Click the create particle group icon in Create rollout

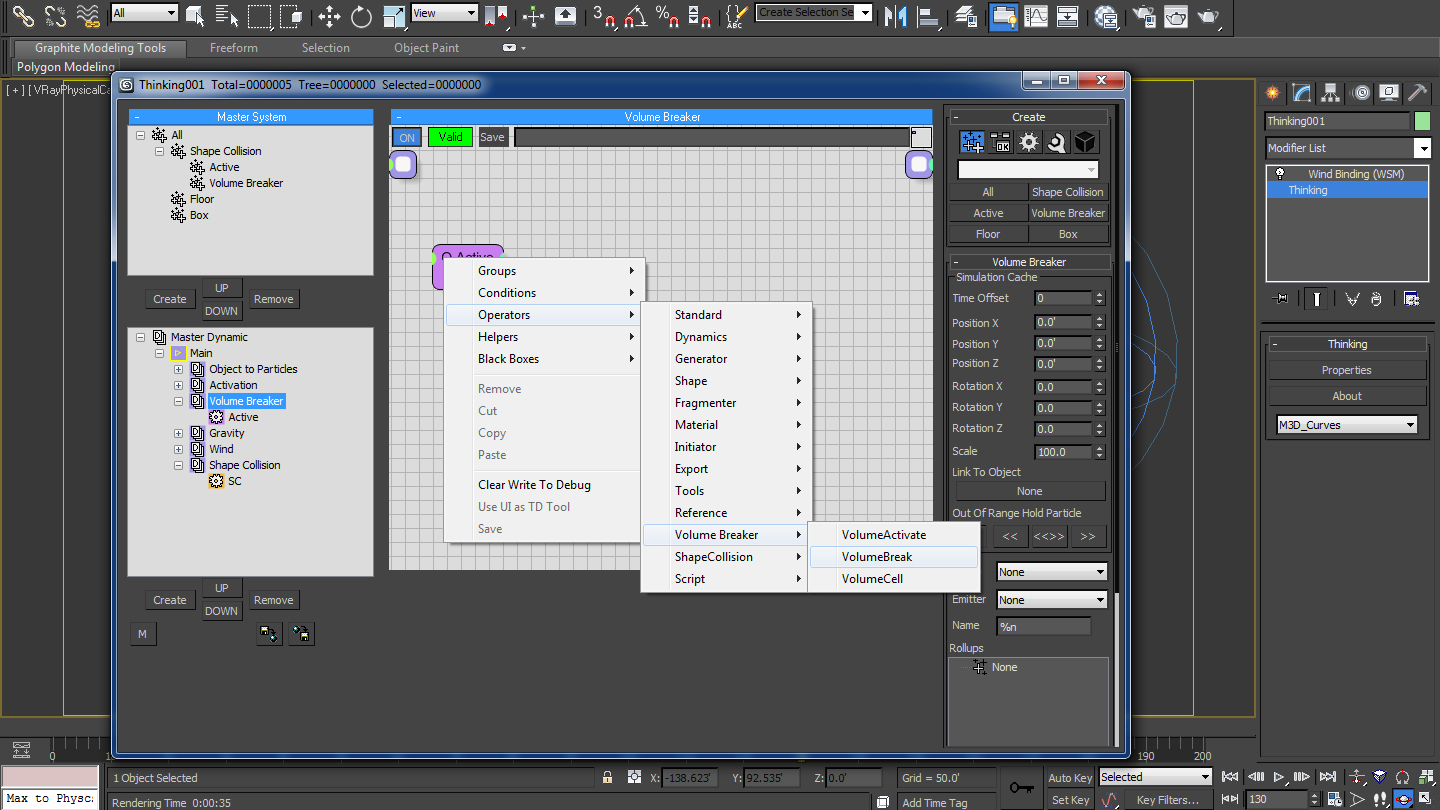click(972, 142)
